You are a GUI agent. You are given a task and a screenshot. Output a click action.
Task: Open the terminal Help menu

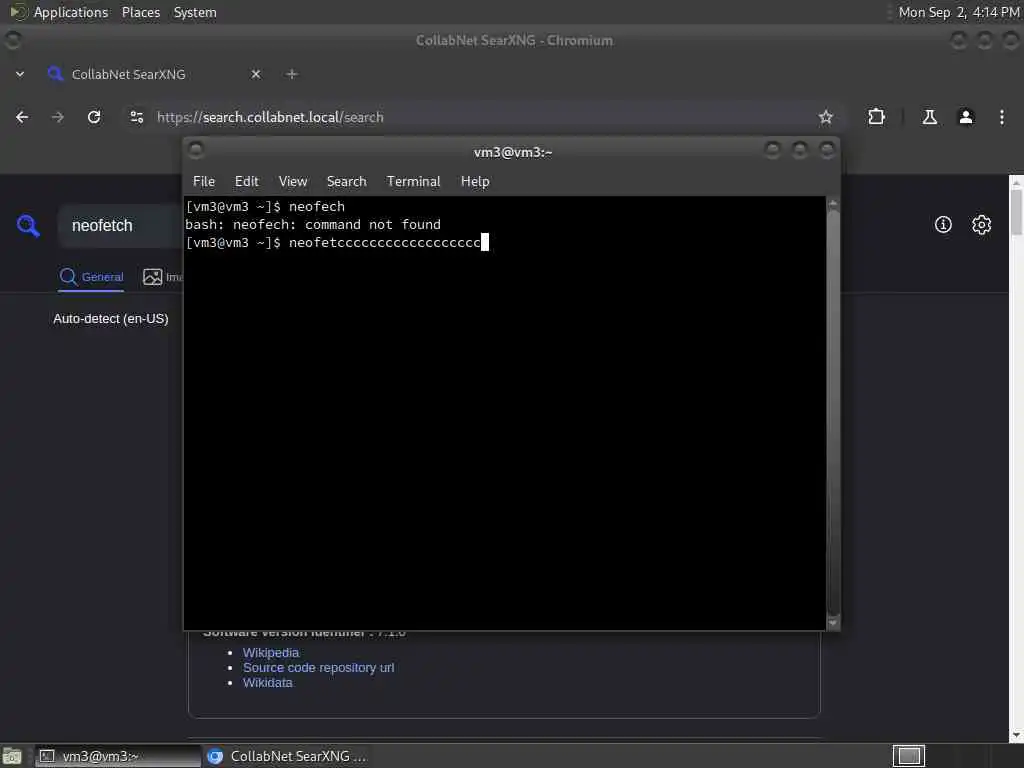(x=475, y=182)
